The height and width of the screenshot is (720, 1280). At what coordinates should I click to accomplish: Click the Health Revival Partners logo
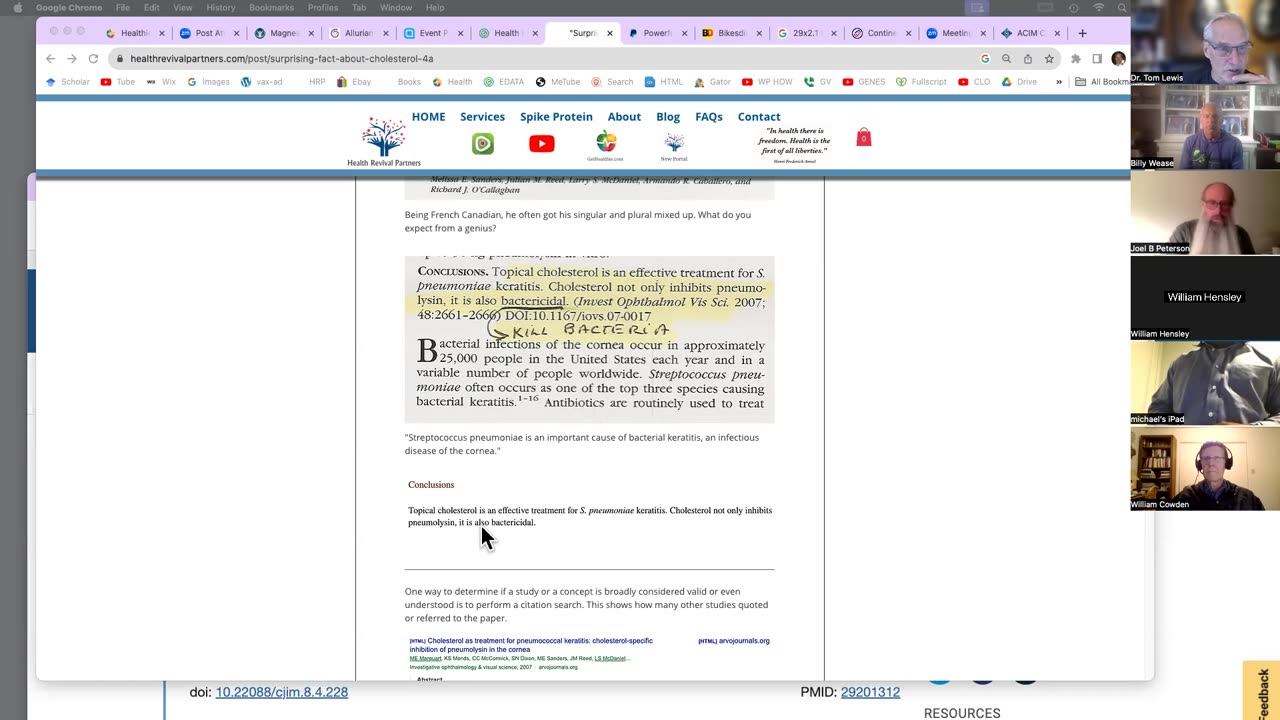[x=384, y=141]
